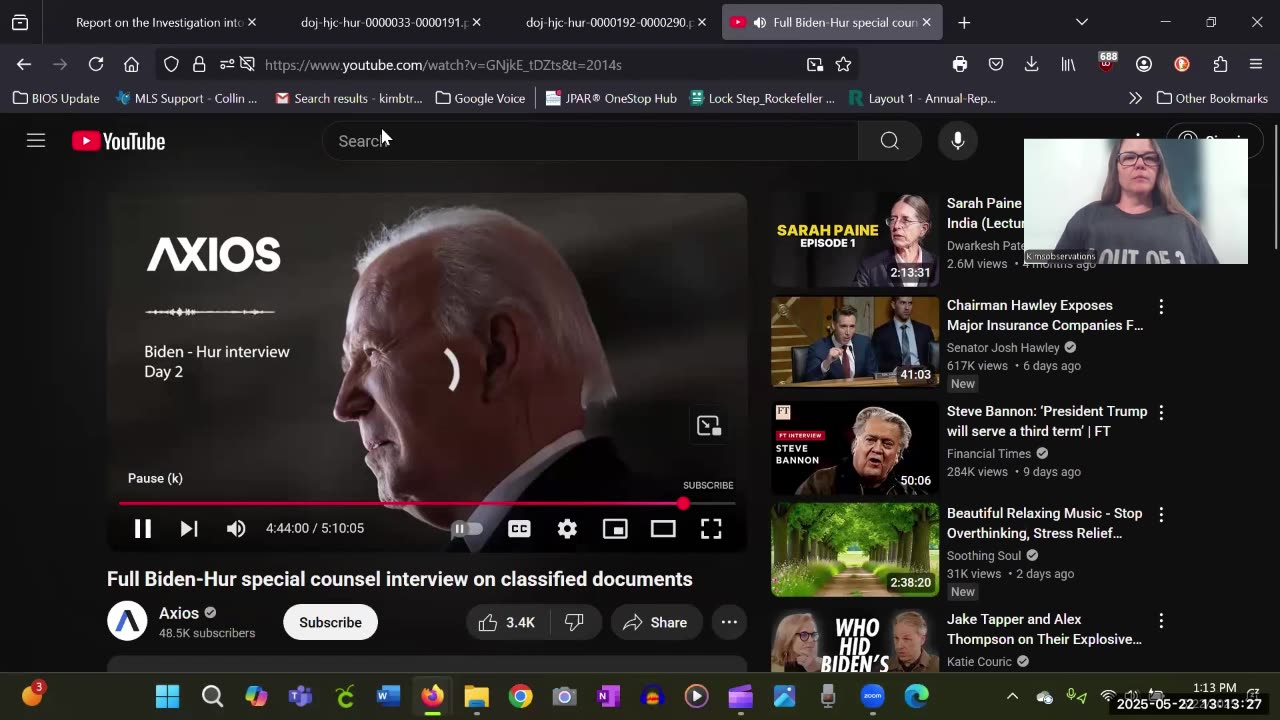Click the red scrubber handle on the progress bar
Image resolution: width=1280 pixels, height=720 pixels.
[x=683, y=504]
